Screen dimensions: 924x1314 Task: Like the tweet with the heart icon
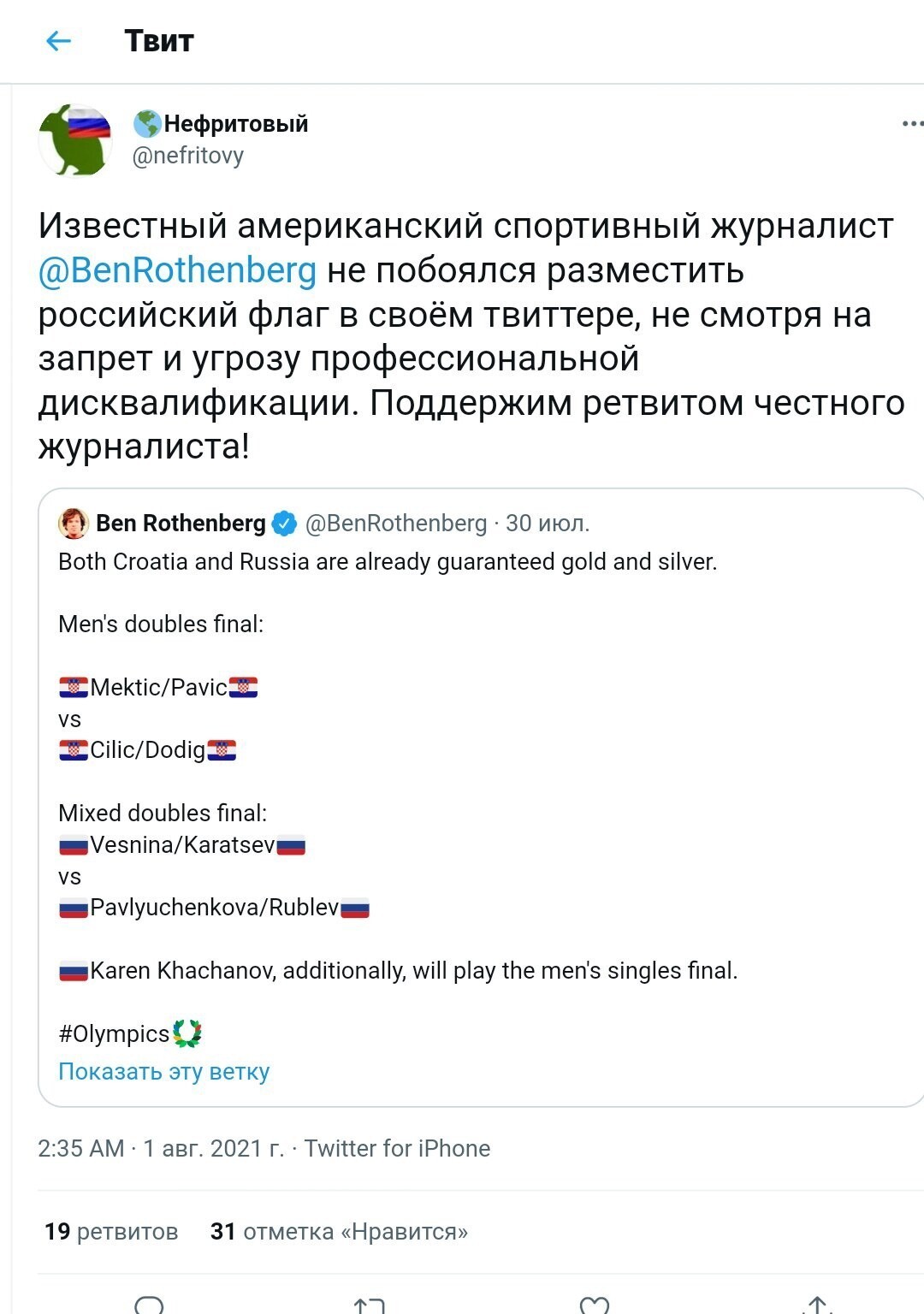coord(594,1305)
